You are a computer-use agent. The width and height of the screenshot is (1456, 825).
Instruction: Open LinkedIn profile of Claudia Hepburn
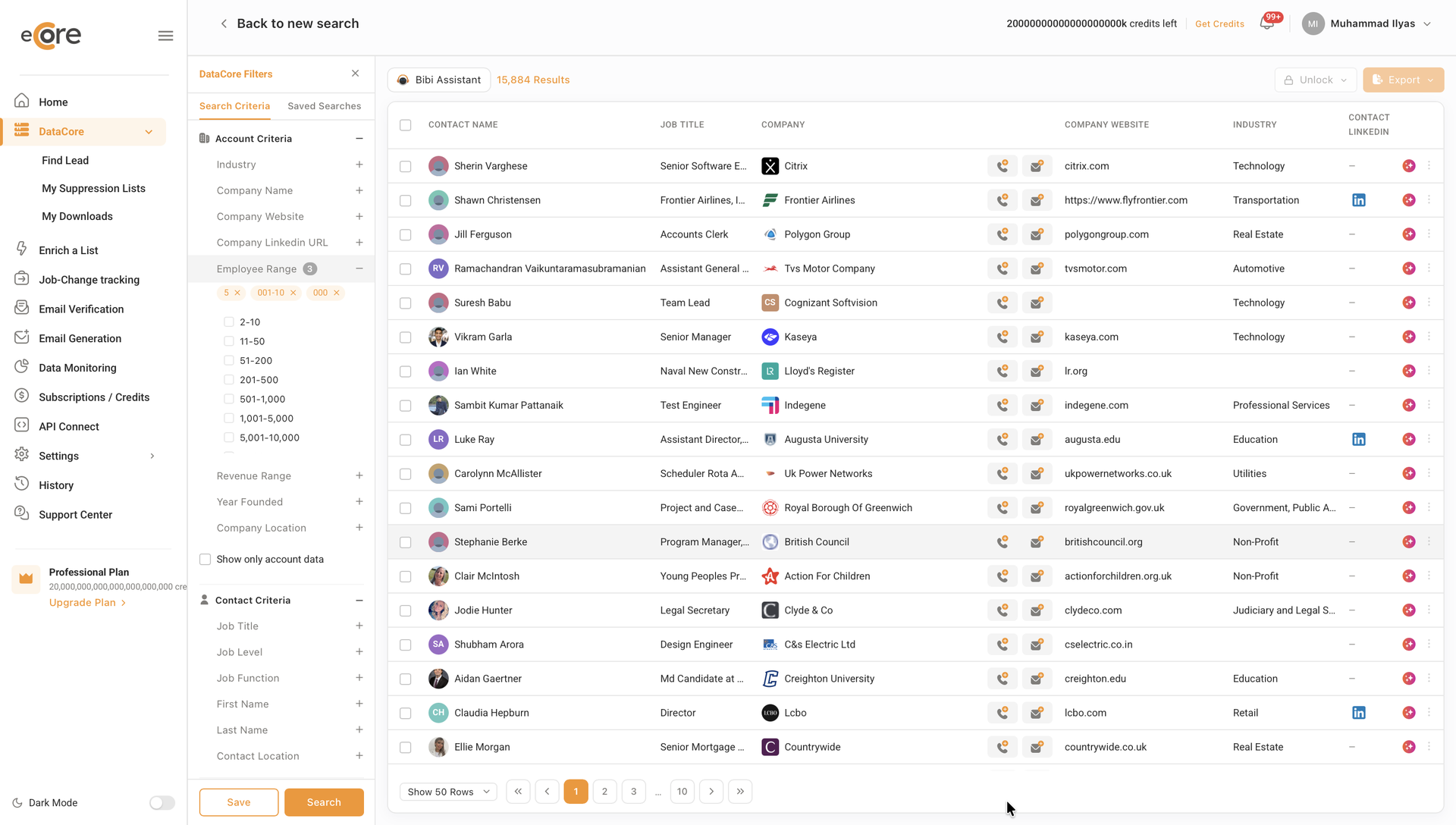1359,713
